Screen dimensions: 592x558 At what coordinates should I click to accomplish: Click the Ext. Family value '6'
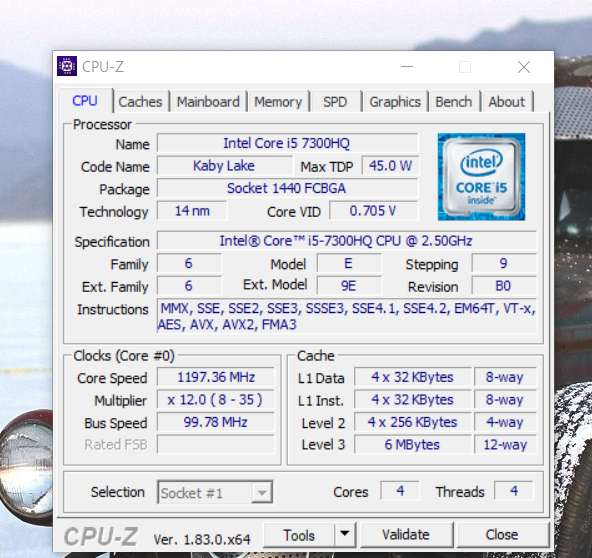tap(189, 286)
